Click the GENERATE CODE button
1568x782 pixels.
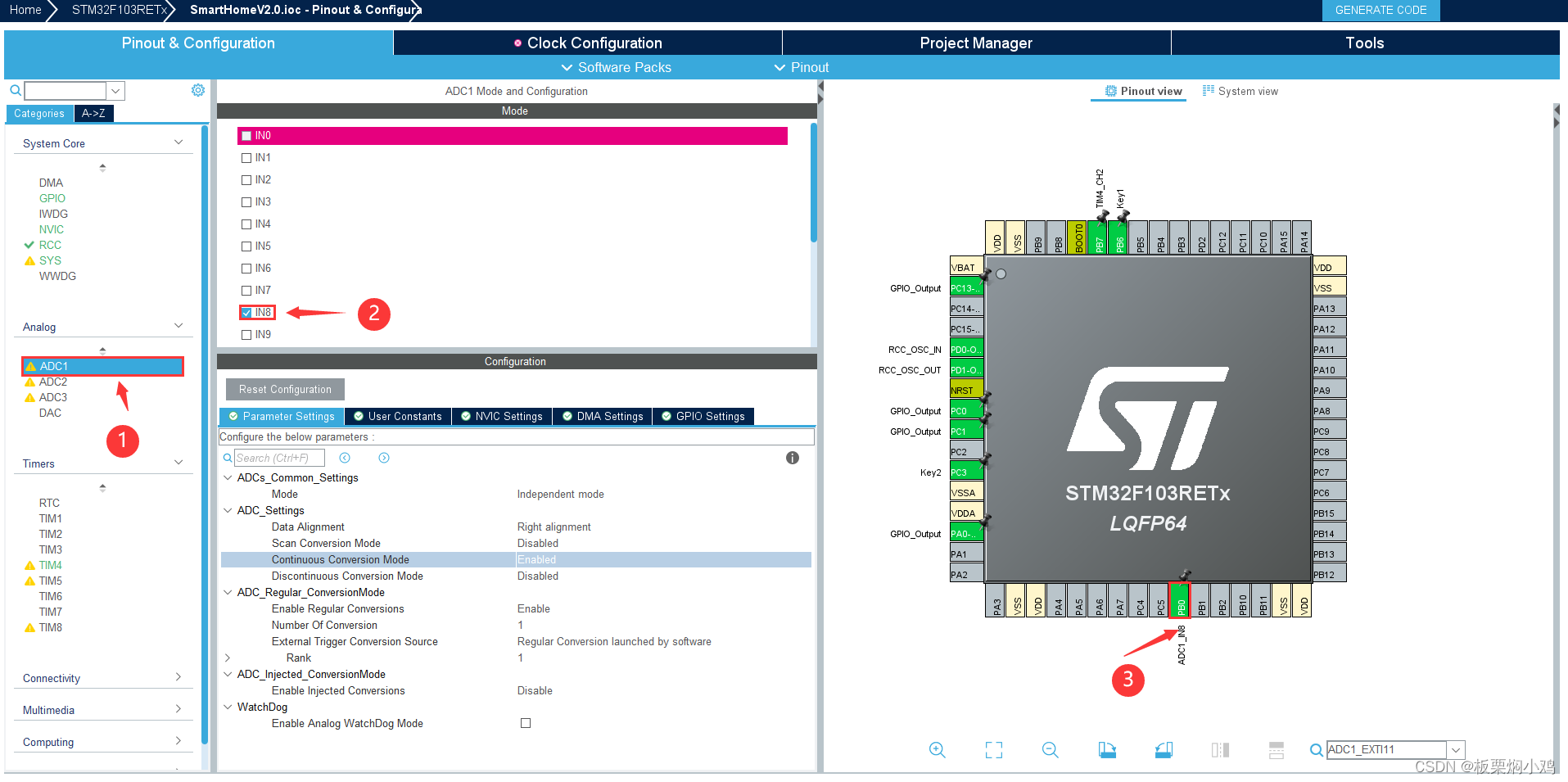click(x=1380, y=10)
